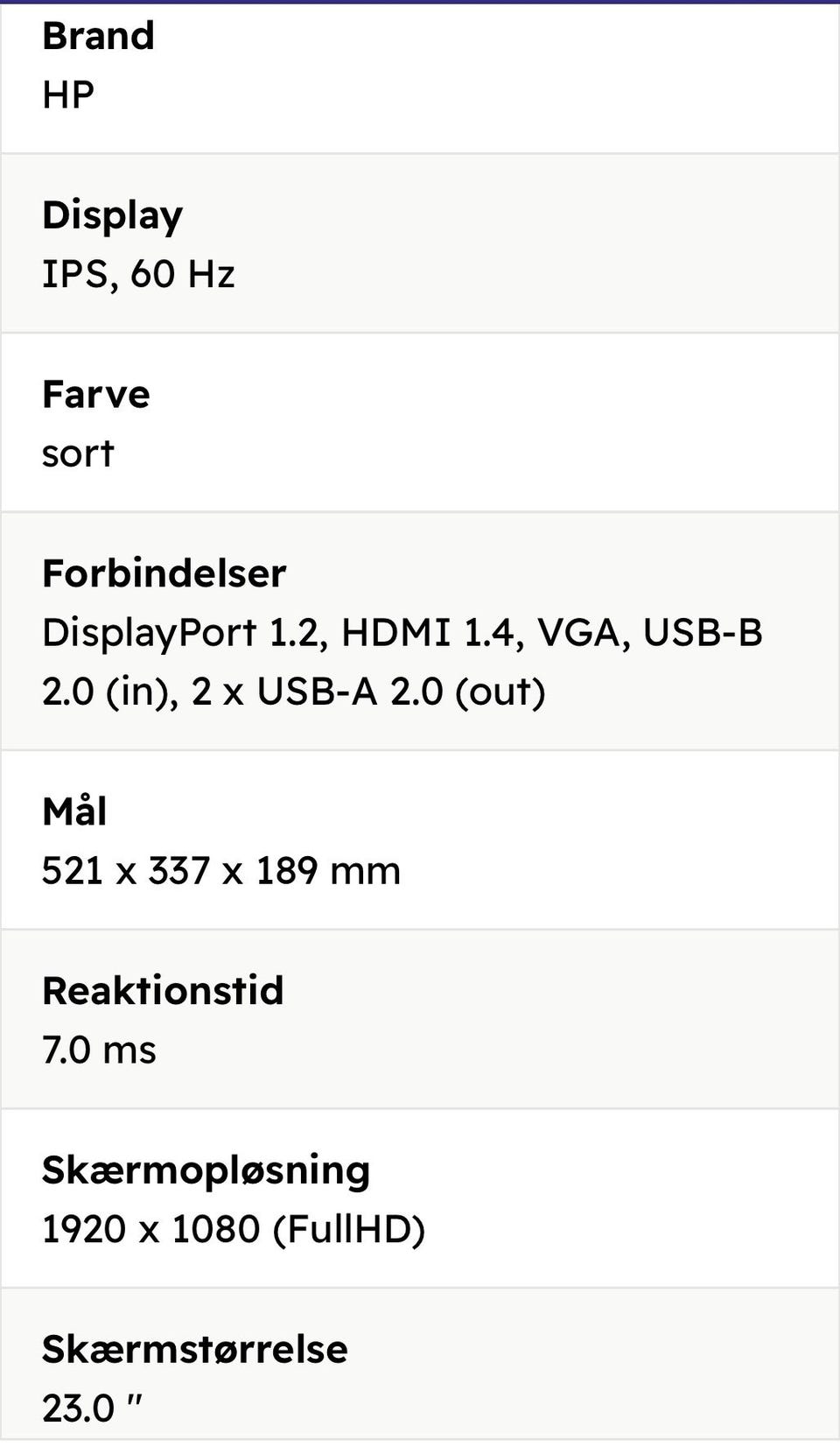The width and height of the screenshot is (840, 1447).
Task: Select the "IPS, 60 Hz" value text
Action: click(x=138, y=274)
